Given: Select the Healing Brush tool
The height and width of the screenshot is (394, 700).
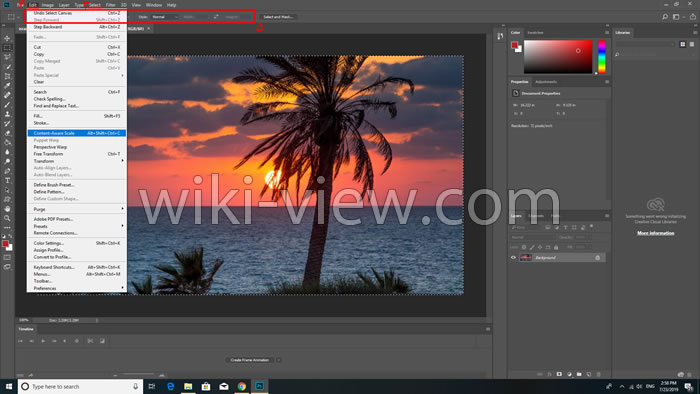Looking at the screenshot, I should [7, 95].
